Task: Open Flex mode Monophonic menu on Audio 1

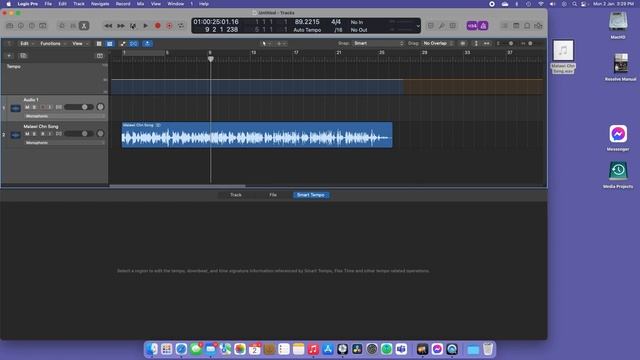Action: 64,116
